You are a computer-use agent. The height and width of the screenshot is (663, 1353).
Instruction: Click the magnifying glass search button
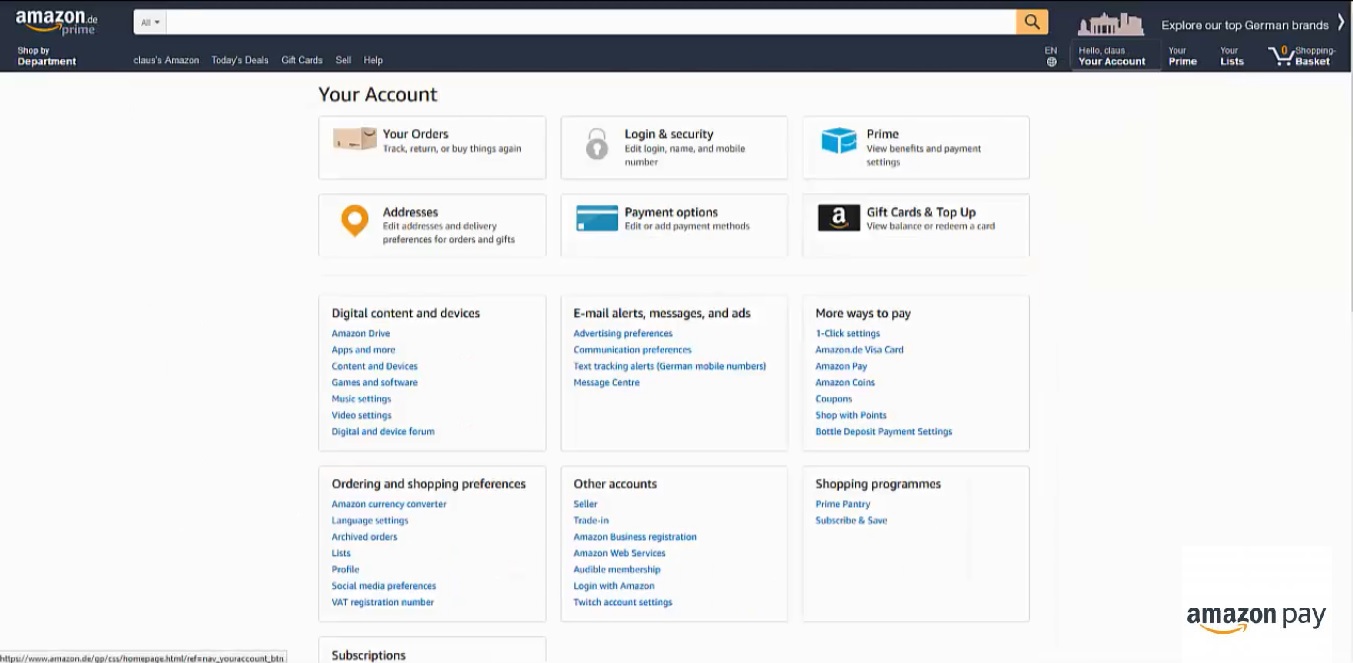pyautogui.click(x=1031, y=22)
